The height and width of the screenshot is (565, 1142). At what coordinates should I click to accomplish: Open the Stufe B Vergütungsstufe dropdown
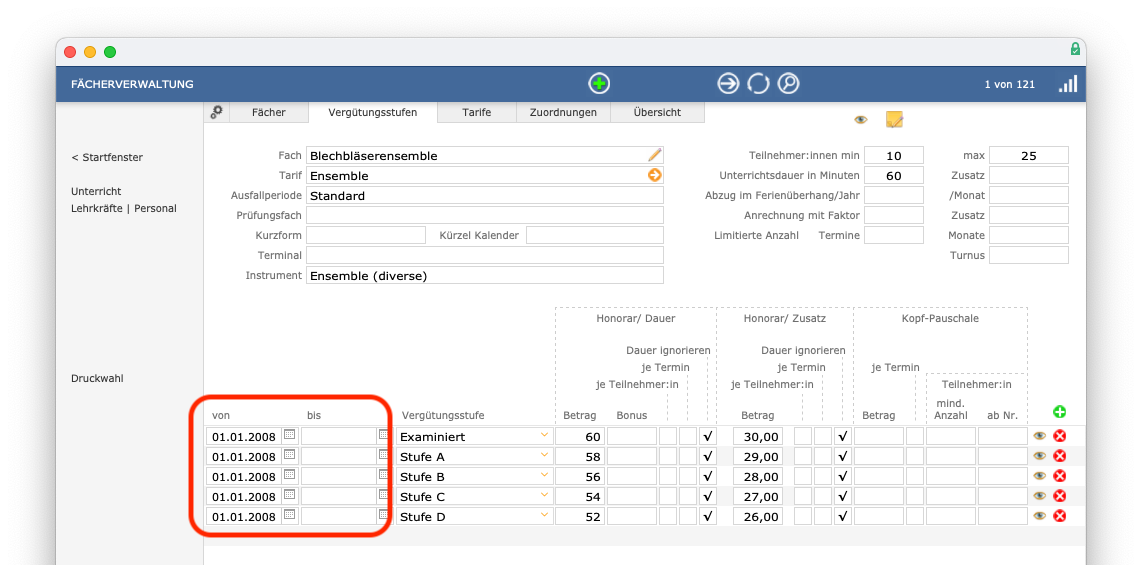[544, 475]
